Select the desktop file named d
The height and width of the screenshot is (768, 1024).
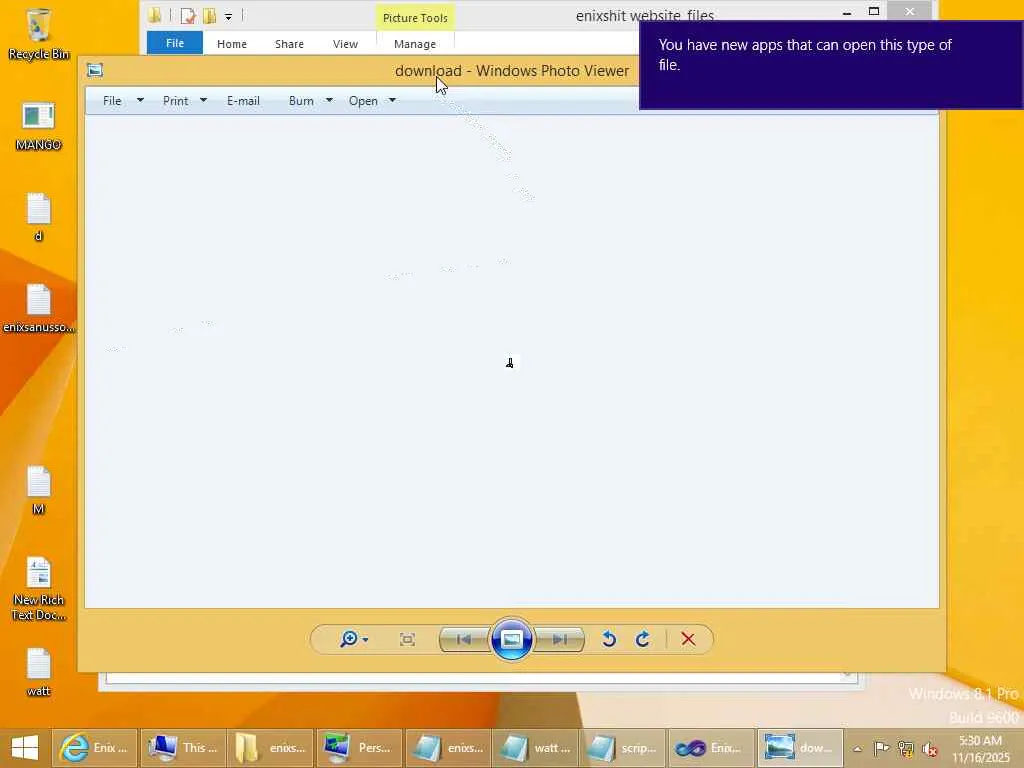tap(39, 217)
